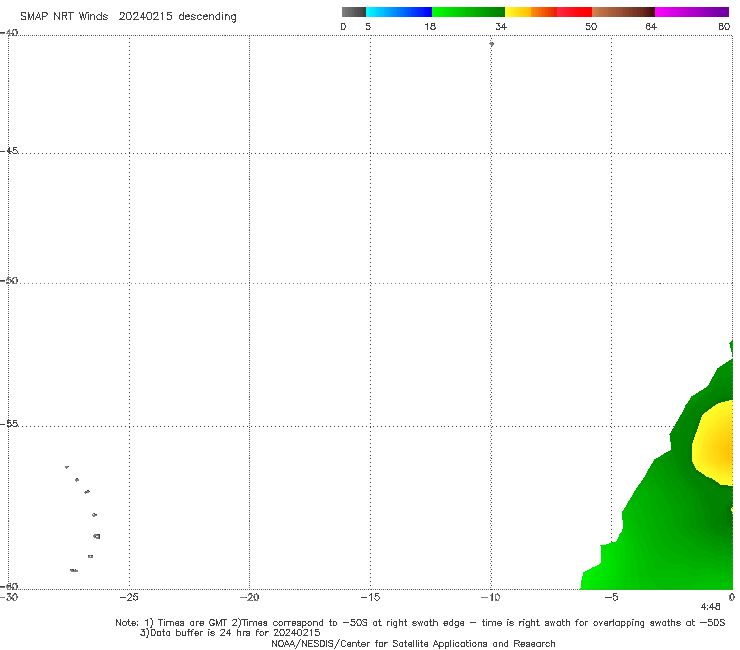Click the longitude axis label '-15'

[x=370, y=597]
